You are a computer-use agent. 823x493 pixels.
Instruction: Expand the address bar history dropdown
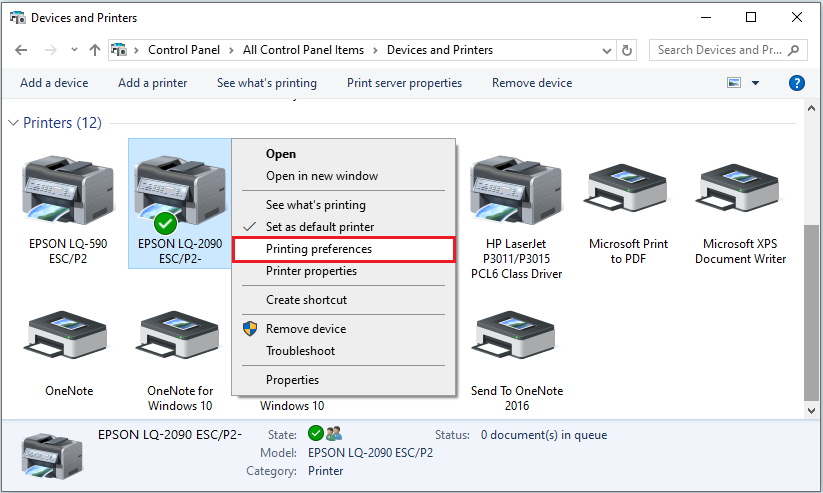[x=604, y=50]
